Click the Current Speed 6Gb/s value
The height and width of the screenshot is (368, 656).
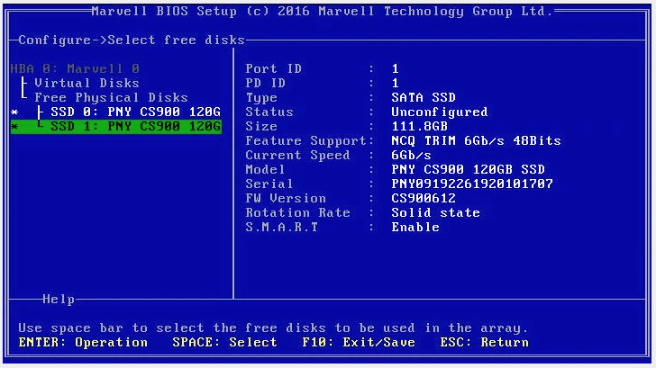pos(411,155)
